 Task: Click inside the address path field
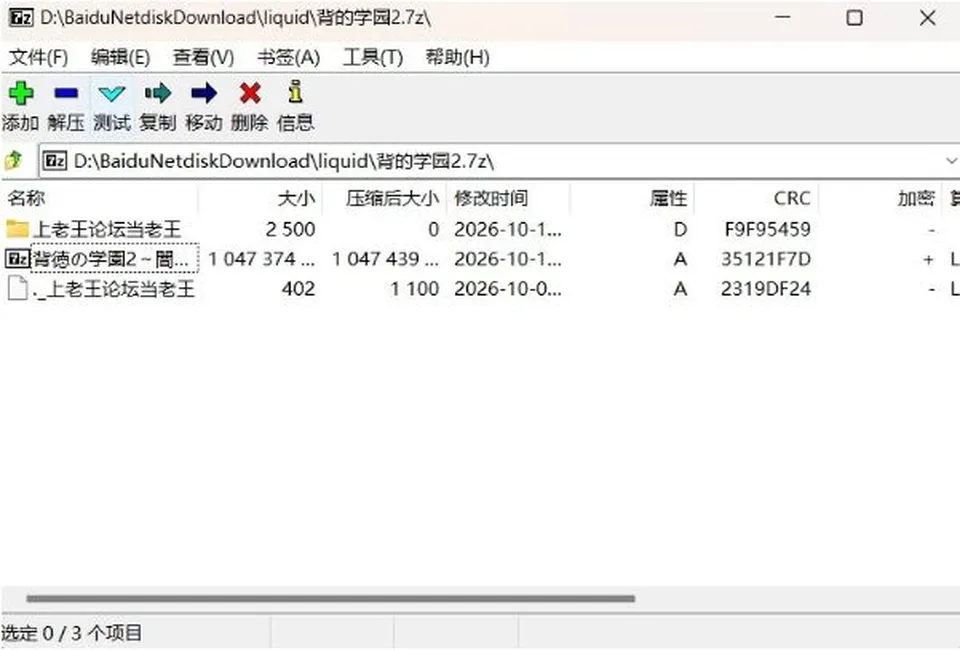click(490, 161)
